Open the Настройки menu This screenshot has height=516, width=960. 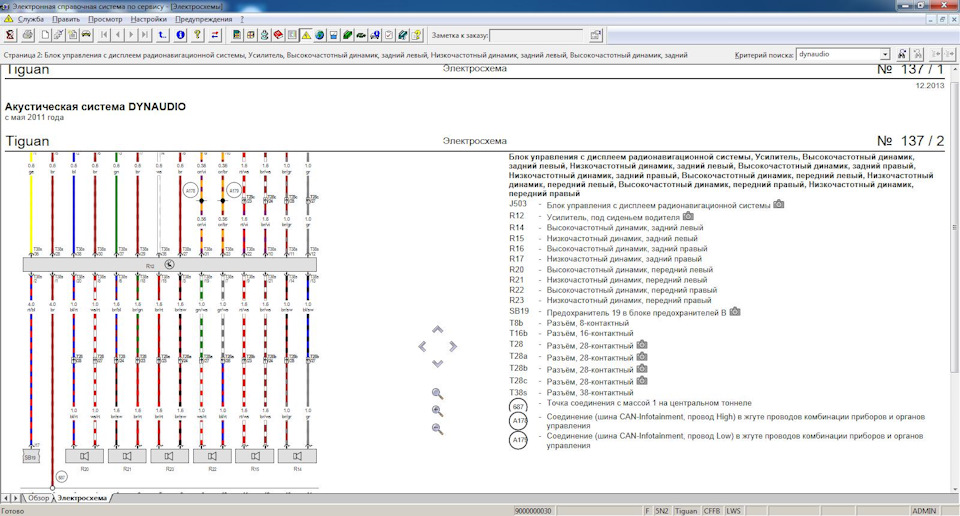[148, 19]
